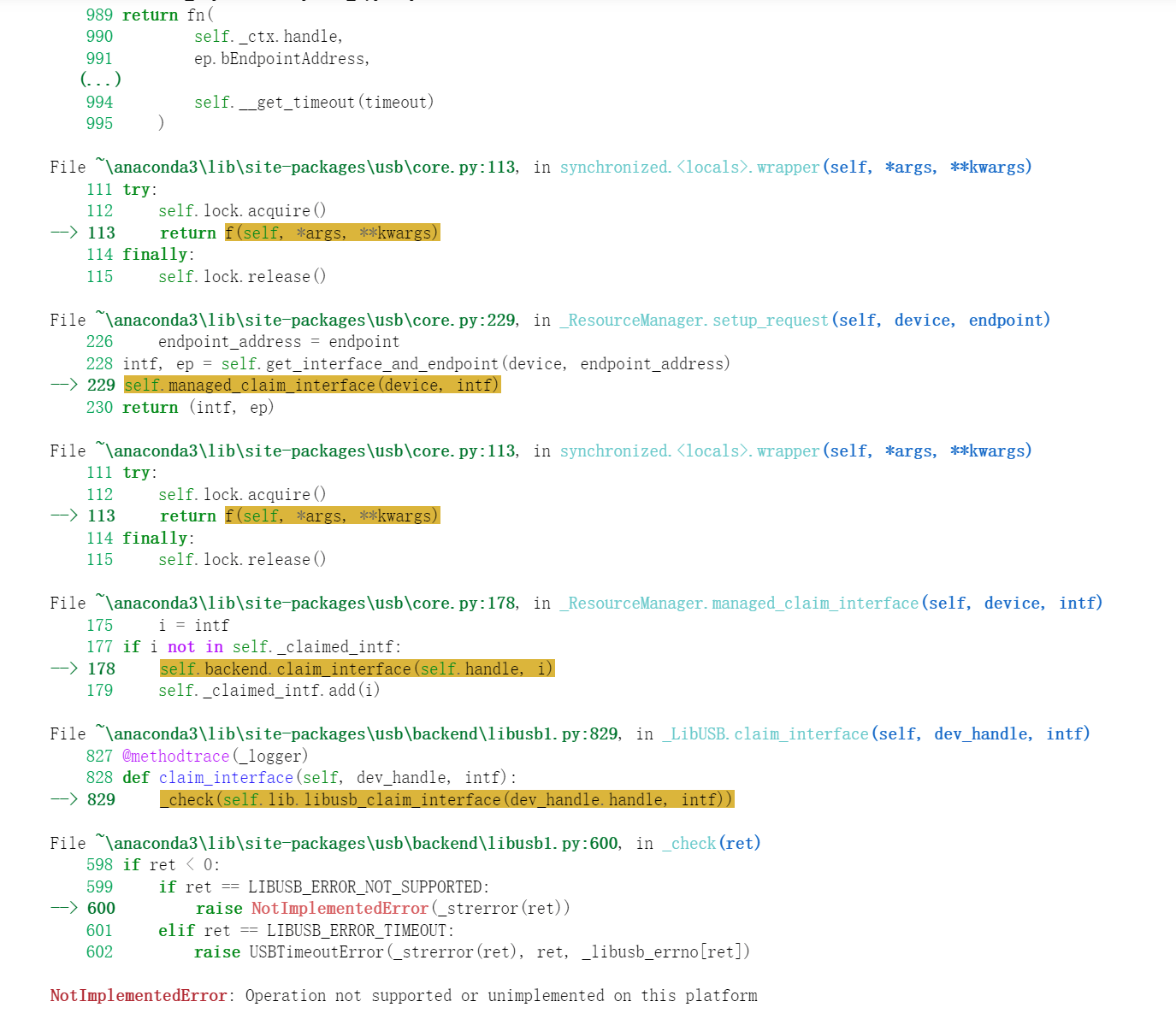Select highlighted self.managed_claim_interface(device, intf) line
Screen dimensions: 1176x1019
pyautogui.click(x=313, y=385)
